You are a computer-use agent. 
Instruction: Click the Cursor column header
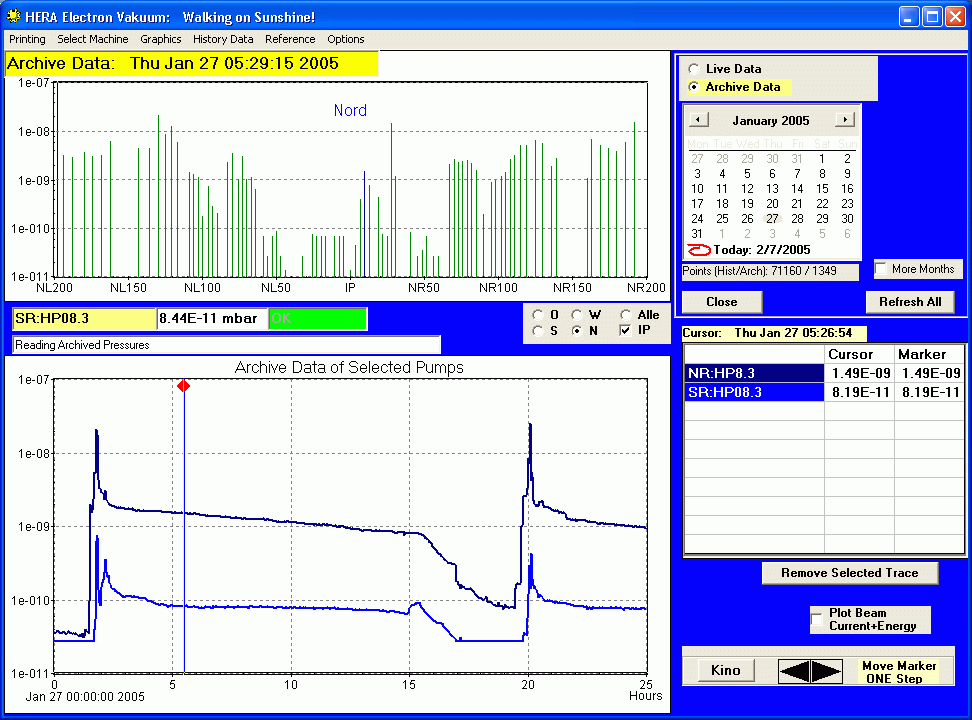coord(859,355)
